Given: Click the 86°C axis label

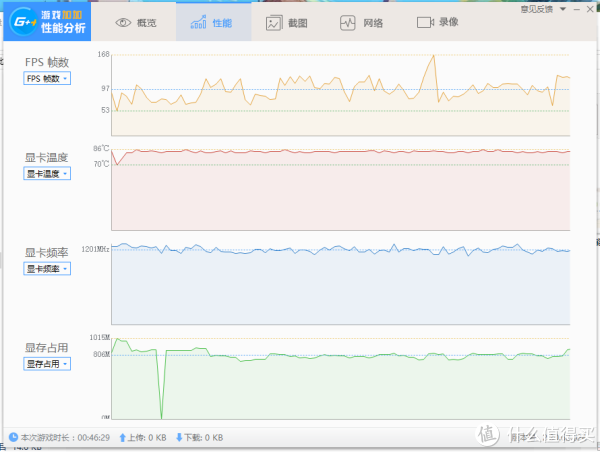Looking at the screenshot, I should [x=101, y=148].
